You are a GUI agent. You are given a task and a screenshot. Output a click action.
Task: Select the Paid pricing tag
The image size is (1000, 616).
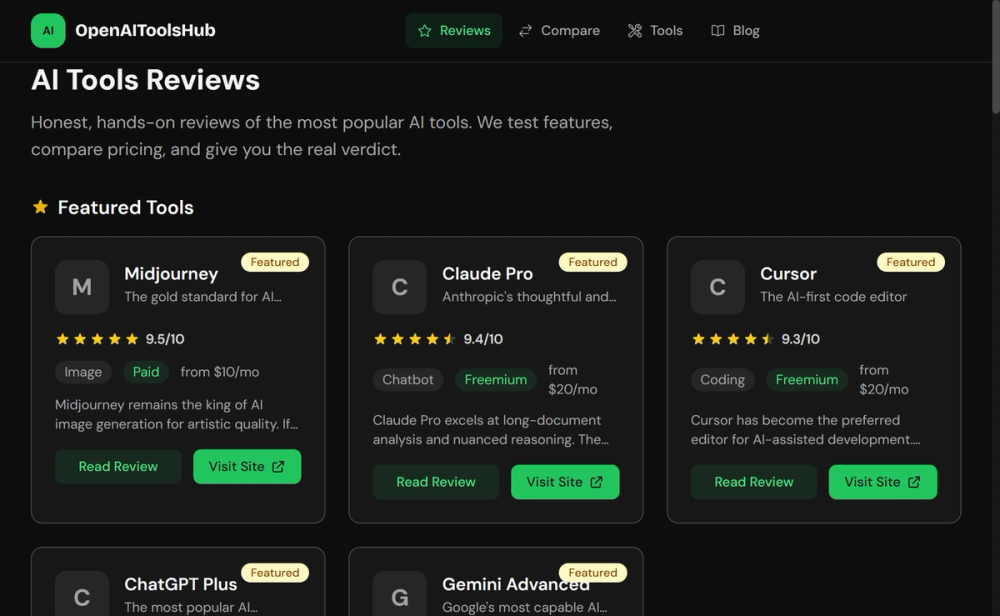click(146, 372)
